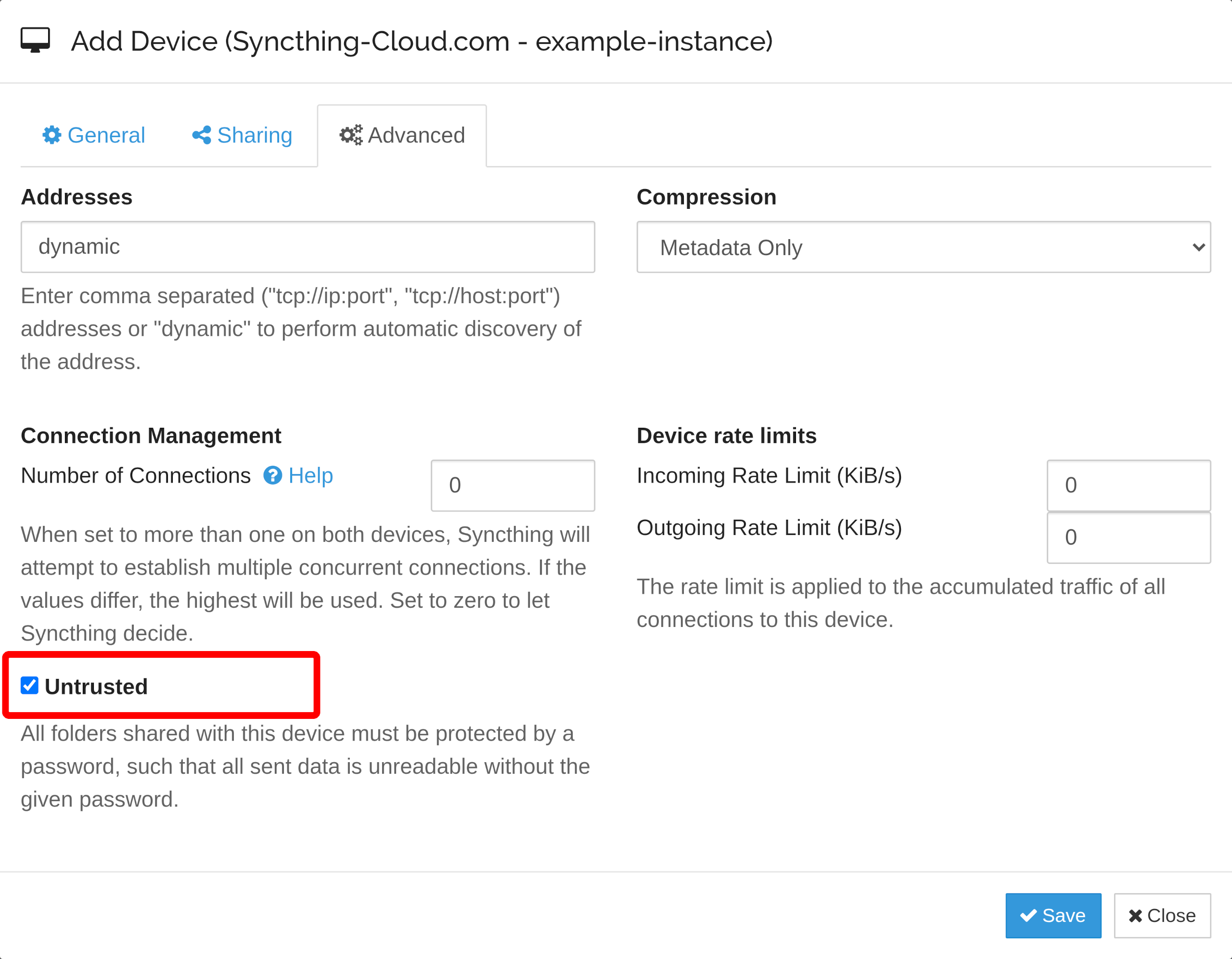Click the question mark help icon

tap(272, 475)
